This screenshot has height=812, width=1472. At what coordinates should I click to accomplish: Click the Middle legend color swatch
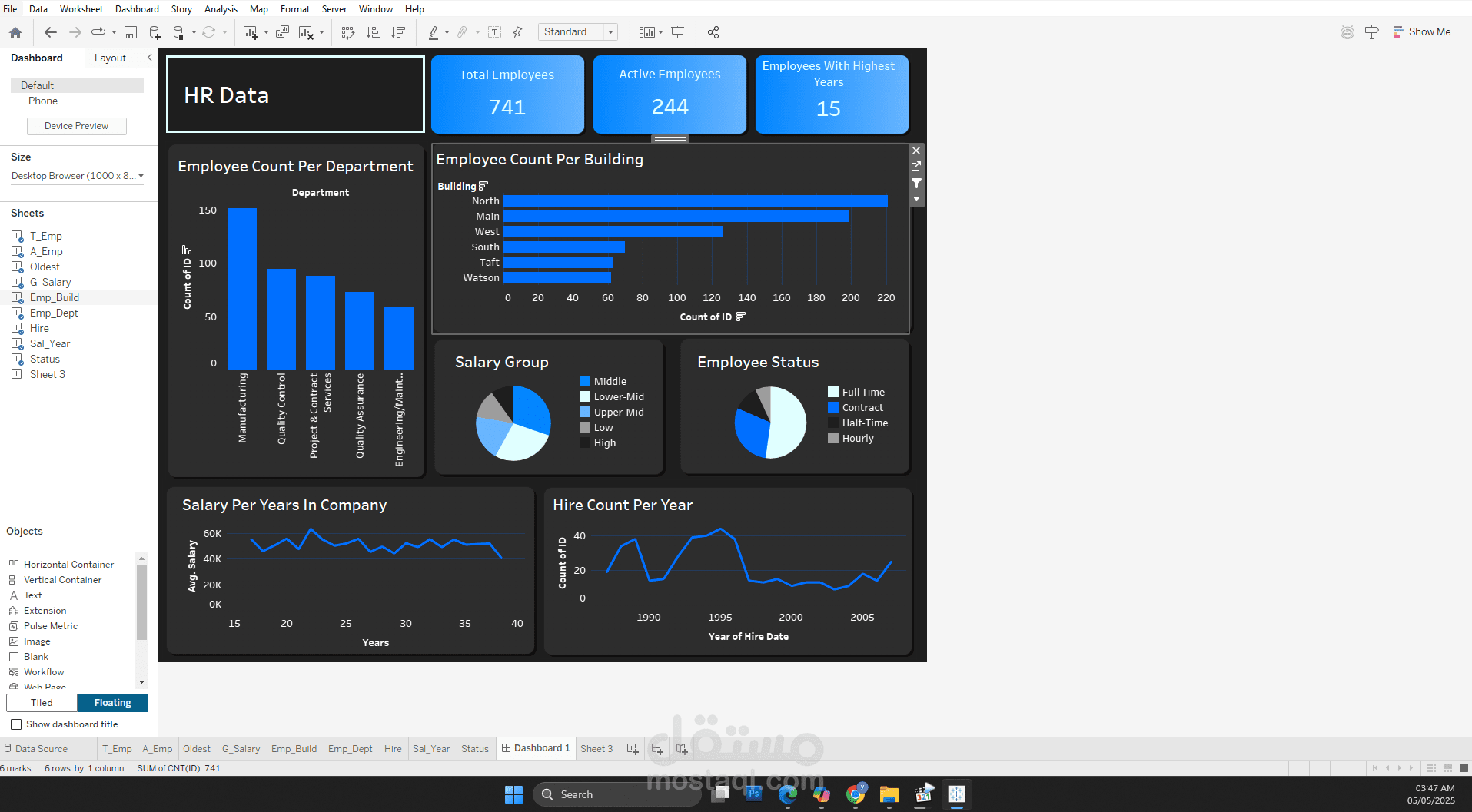(585, 381)
